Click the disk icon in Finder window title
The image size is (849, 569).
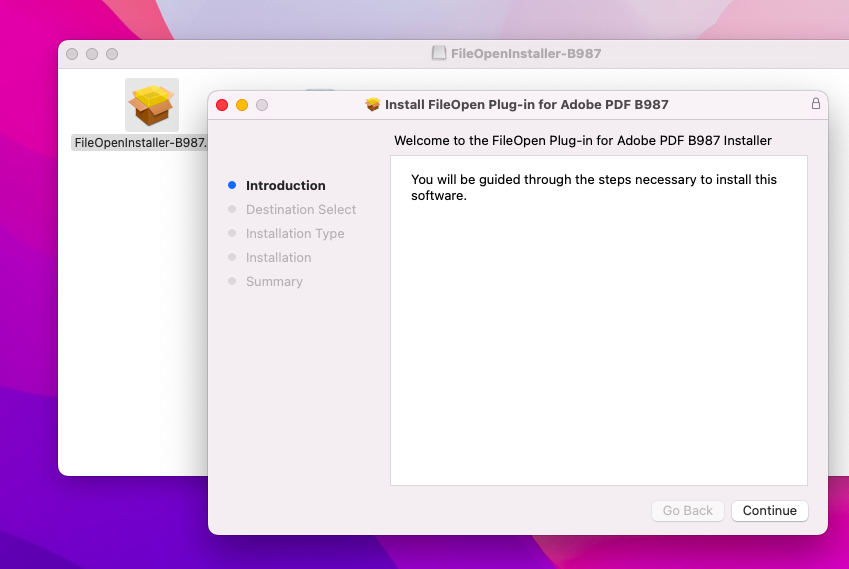pyautogui.click(x=439, y=53)
